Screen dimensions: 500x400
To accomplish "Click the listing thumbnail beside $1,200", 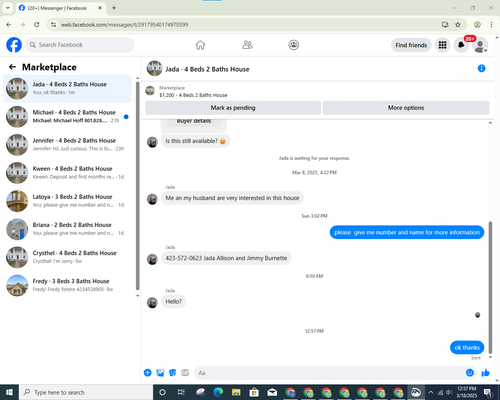I will coord(150,91).
